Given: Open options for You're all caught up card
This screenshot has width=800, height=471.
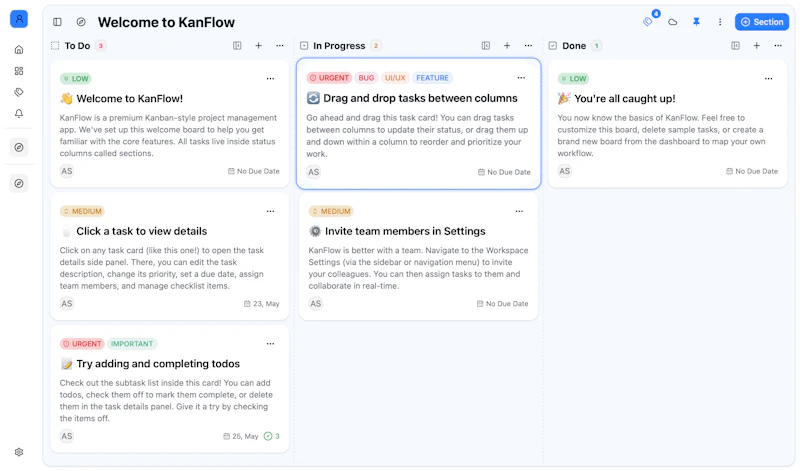Looking at the screenshot, I should (768, 79).
